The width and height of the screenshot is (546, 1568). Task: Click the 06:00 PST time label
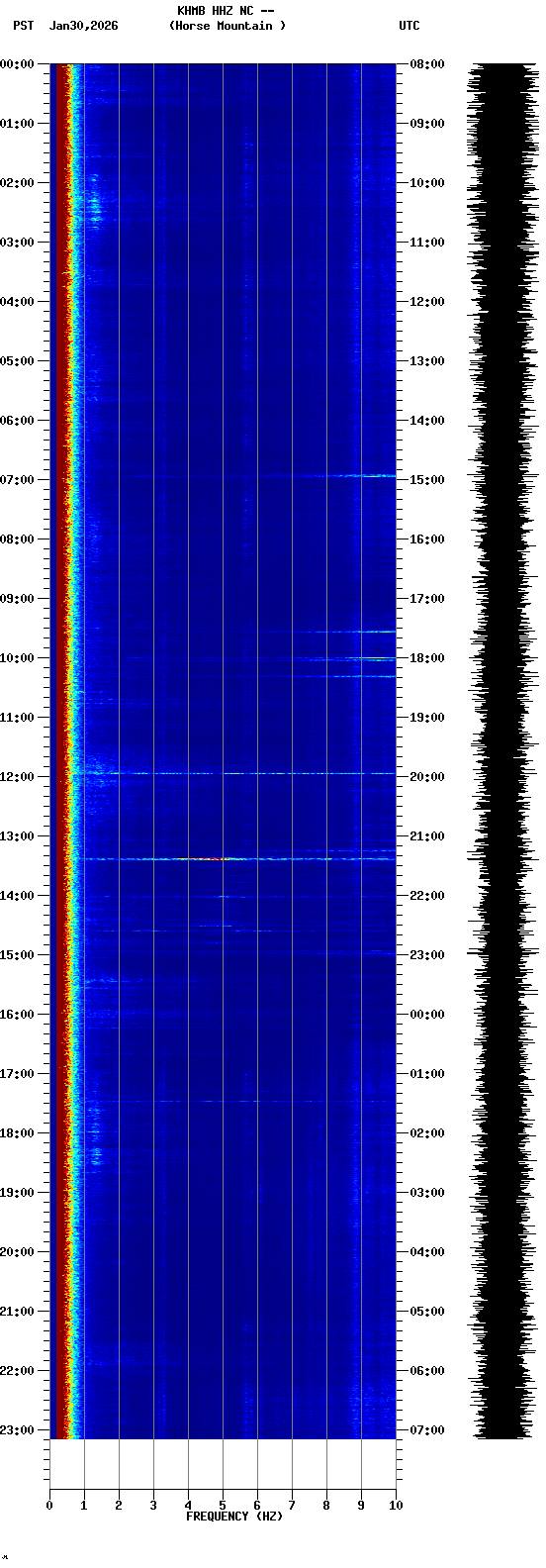[x=17, y=421]
